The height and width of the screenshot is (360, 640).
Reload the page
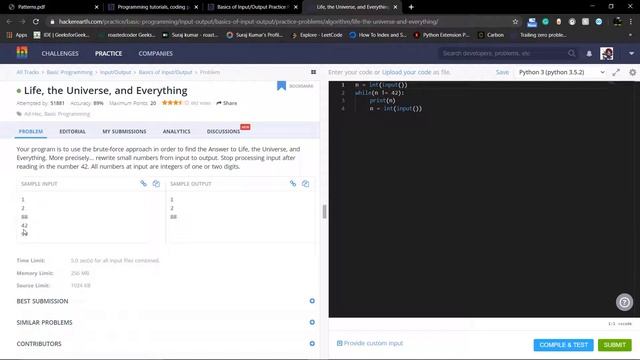tap(36, 22)
